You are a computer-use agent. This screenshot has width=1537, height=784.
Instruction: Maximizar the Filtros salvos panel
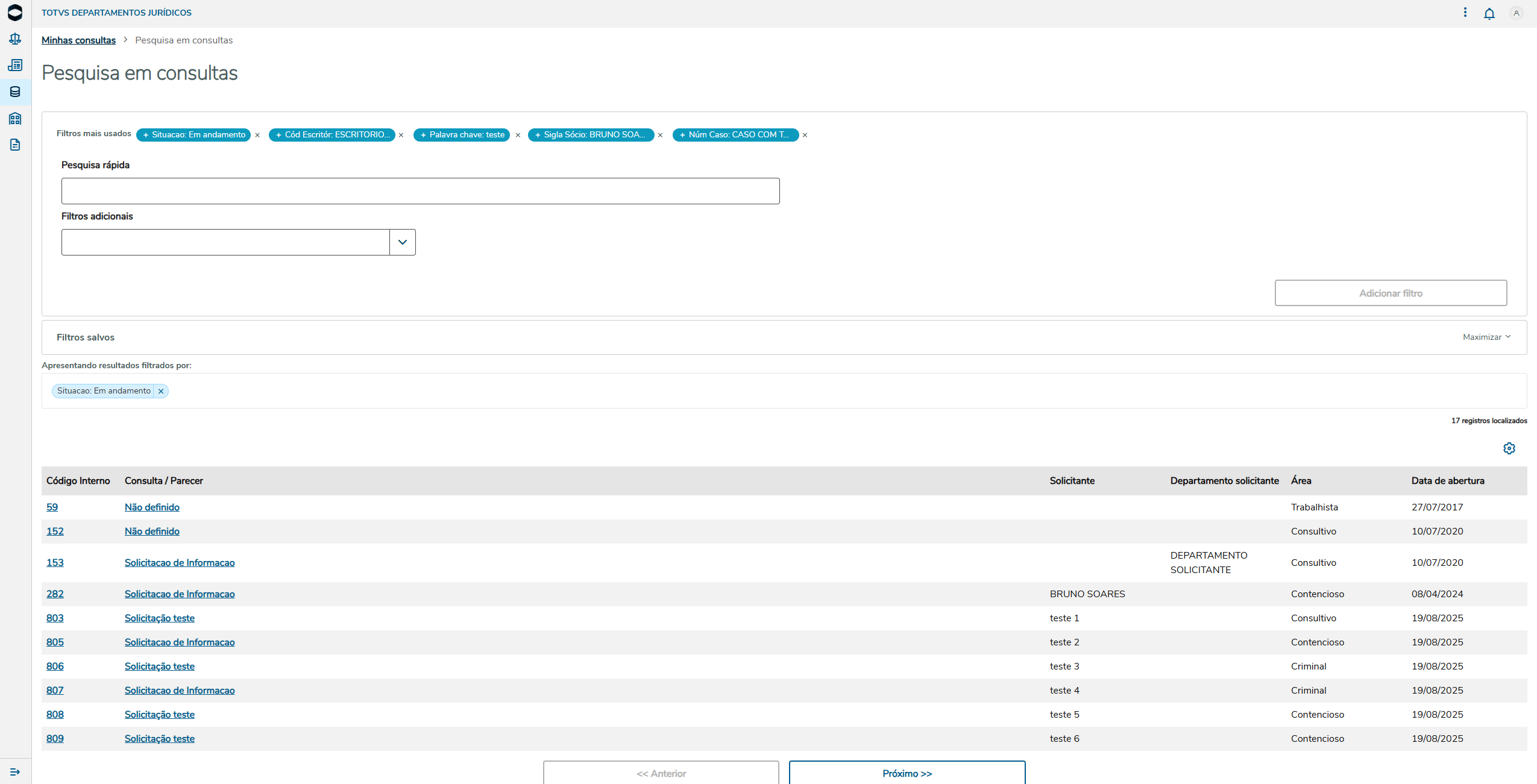[x=1486, y=337]
